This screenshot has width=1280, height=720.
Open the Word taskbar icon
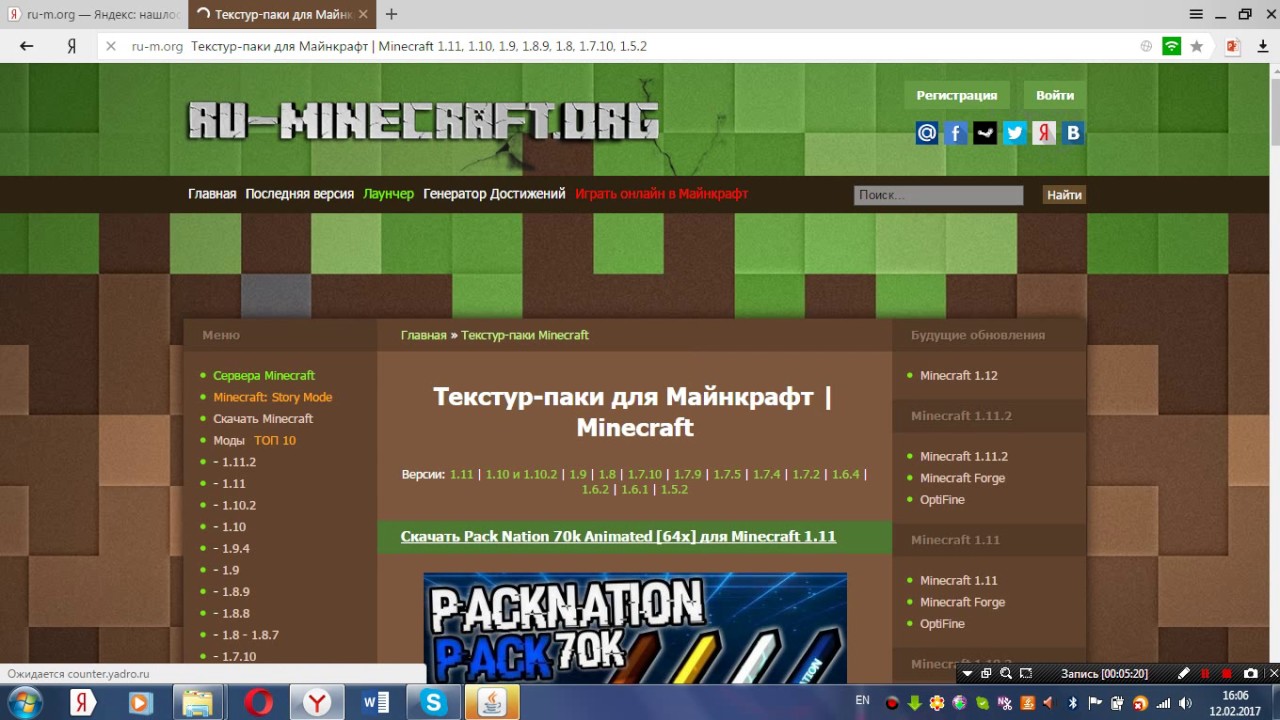(375, 703)
